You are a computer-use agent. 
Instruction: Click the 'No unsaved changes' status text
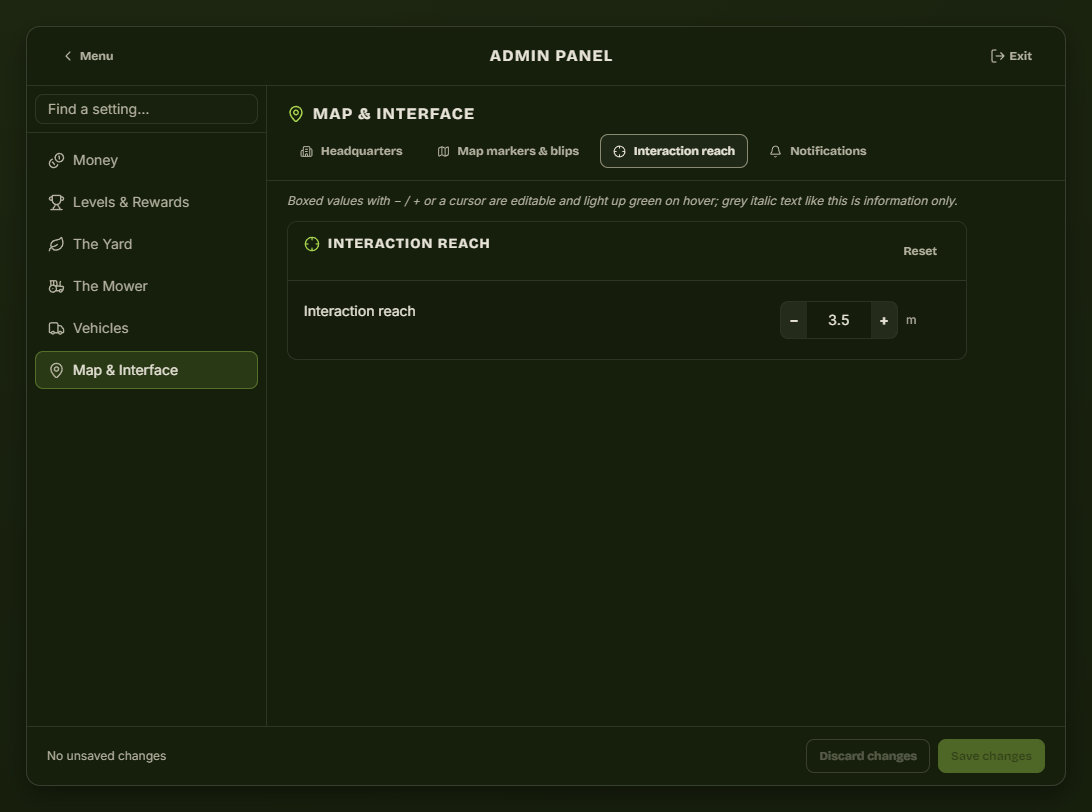107,756
